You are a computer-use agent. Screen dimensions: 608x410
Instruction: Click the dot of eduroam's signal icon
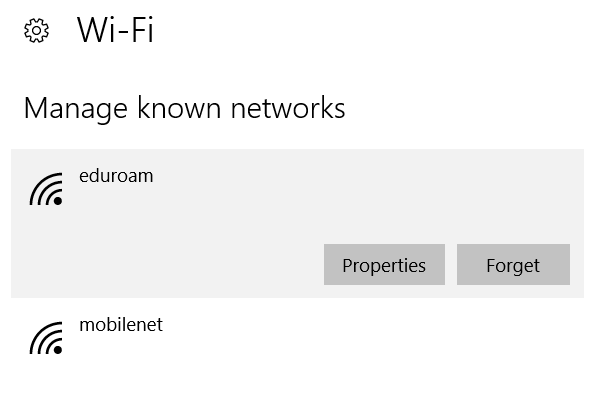click(x=58, y=201)
